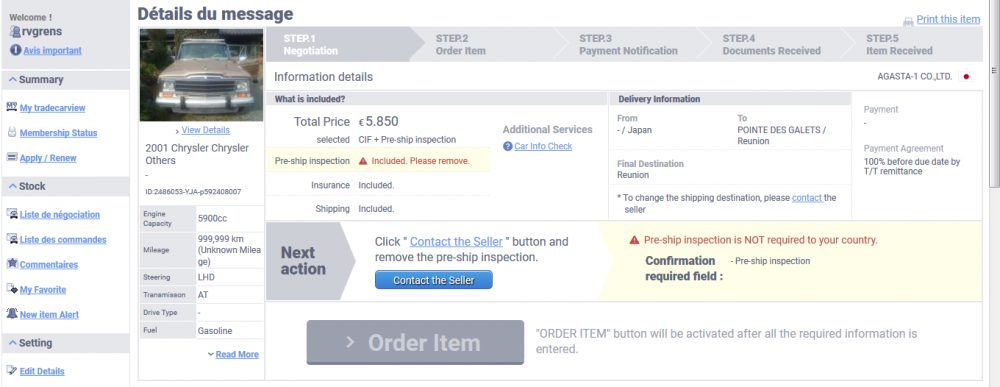Click the question mark icon by Car Info Check
This screenshot has height=387, width=1000.
click(x=508, y=147)
